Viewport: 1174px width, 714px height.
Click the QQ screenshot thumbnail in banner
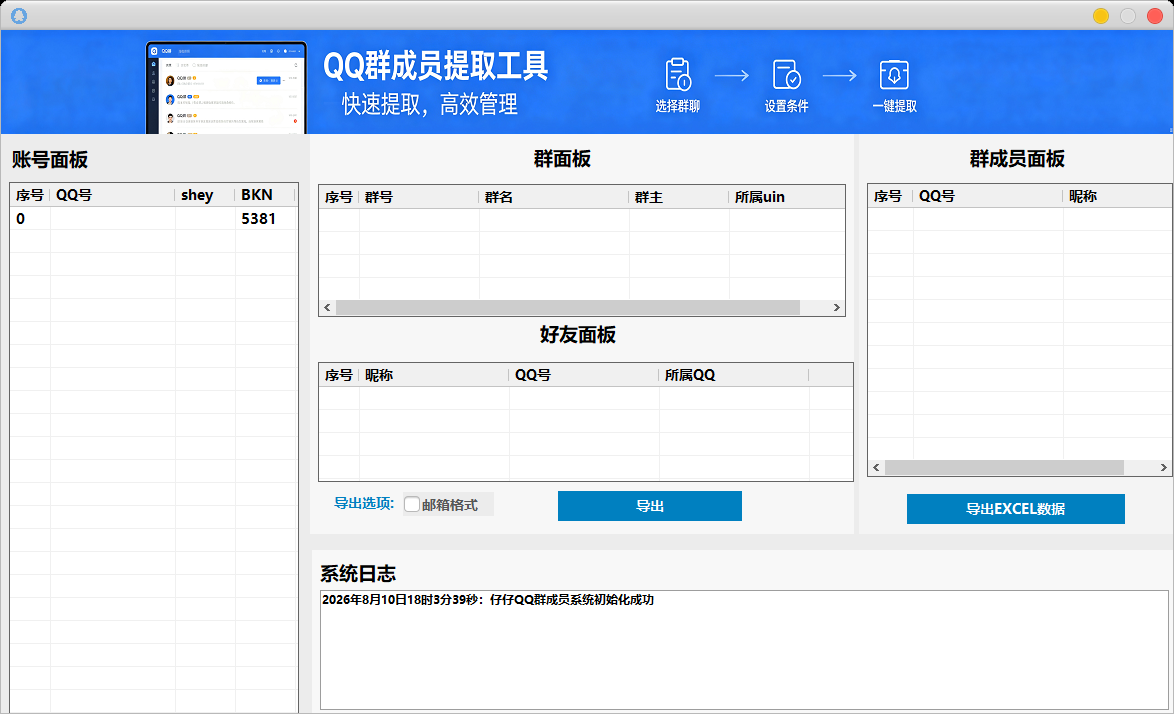[x=226, y=88]
